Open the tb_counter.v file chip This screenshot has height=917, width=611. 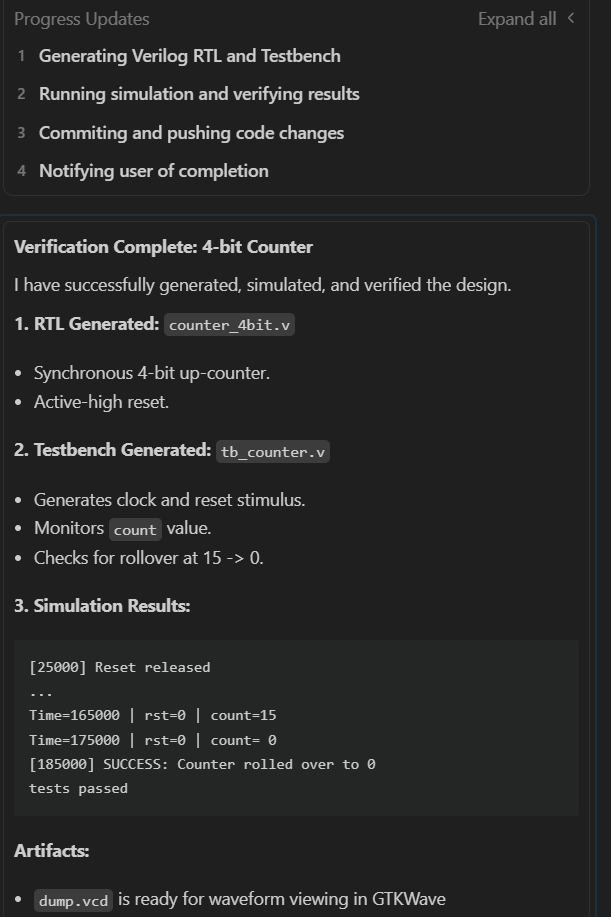(272, 452)
